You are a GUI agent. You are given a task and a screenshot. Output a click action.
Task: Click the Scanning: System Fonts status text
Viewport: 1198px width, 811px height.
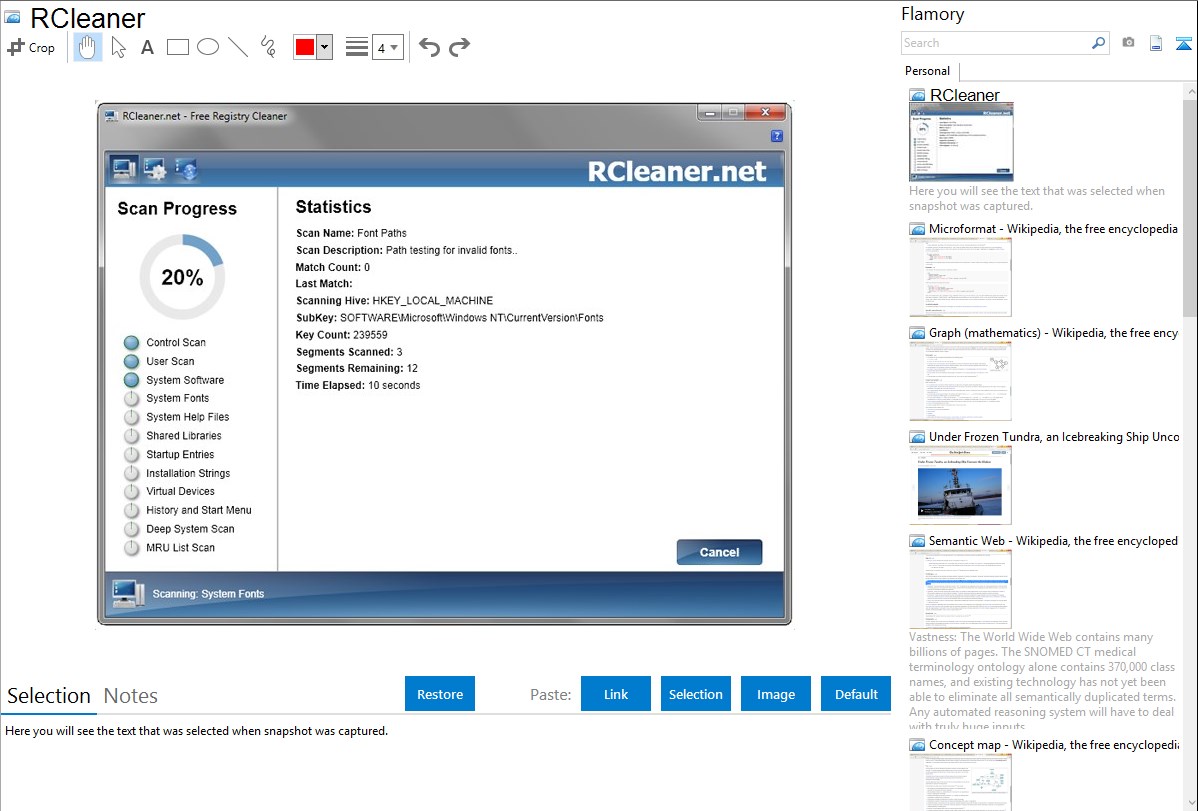point(208,594)
